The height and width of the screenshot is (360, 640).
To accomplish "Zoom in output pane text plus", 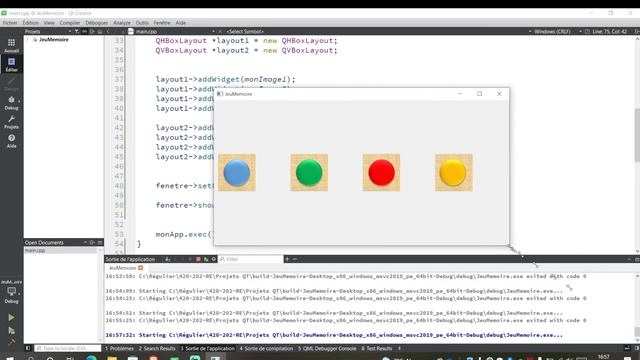I will pos(287,259).
